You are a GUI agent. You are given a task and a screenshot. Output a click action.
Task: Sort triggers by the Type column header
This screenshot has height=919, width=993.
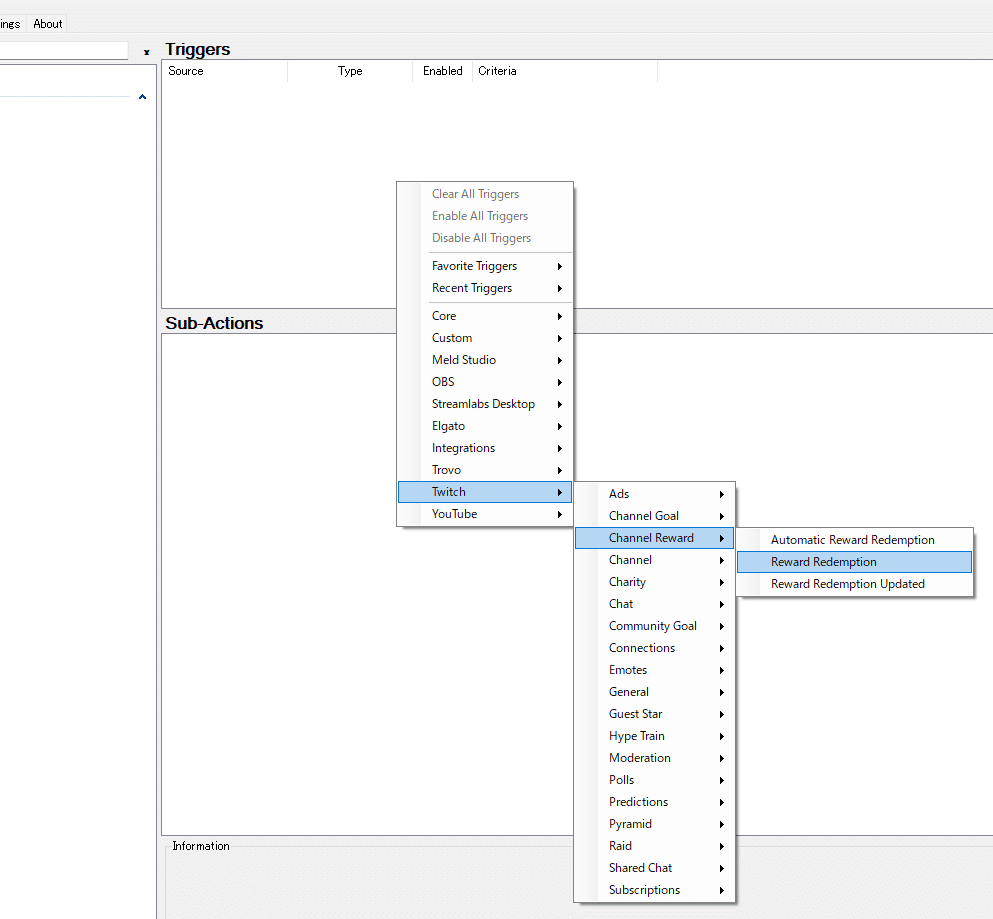click(350, 71)
